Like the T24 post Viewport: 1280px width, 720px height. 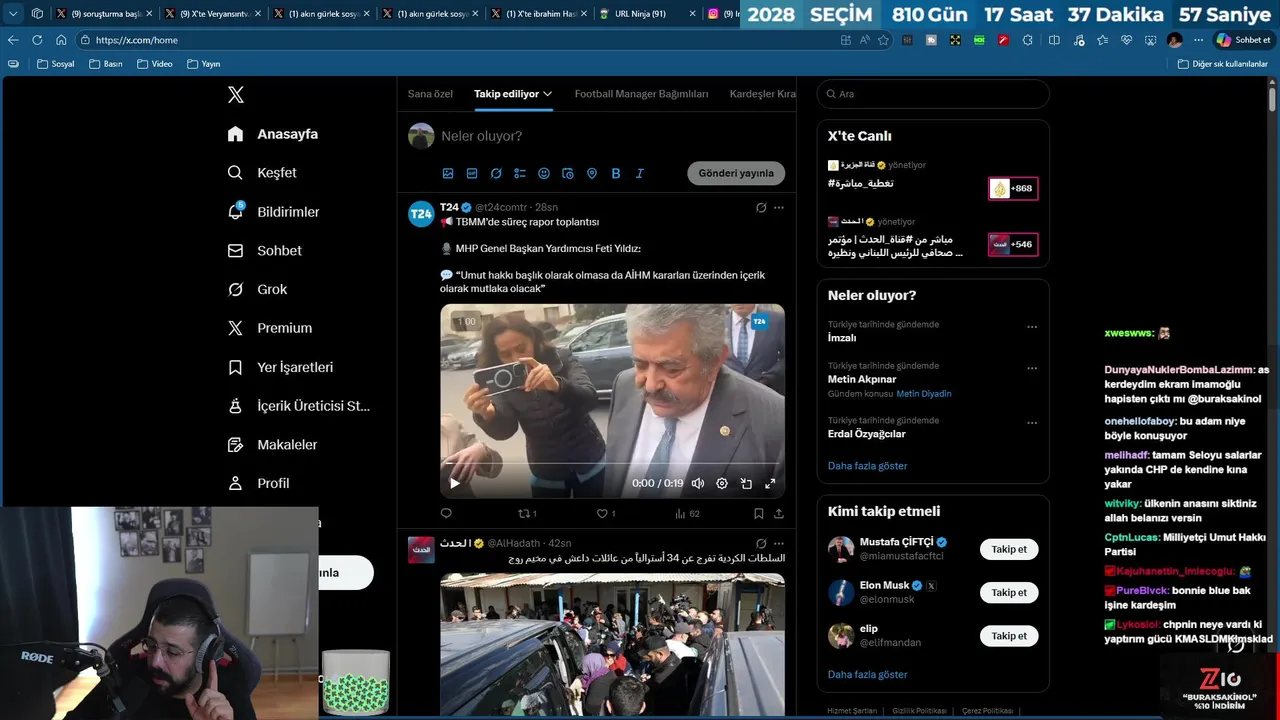606,514
